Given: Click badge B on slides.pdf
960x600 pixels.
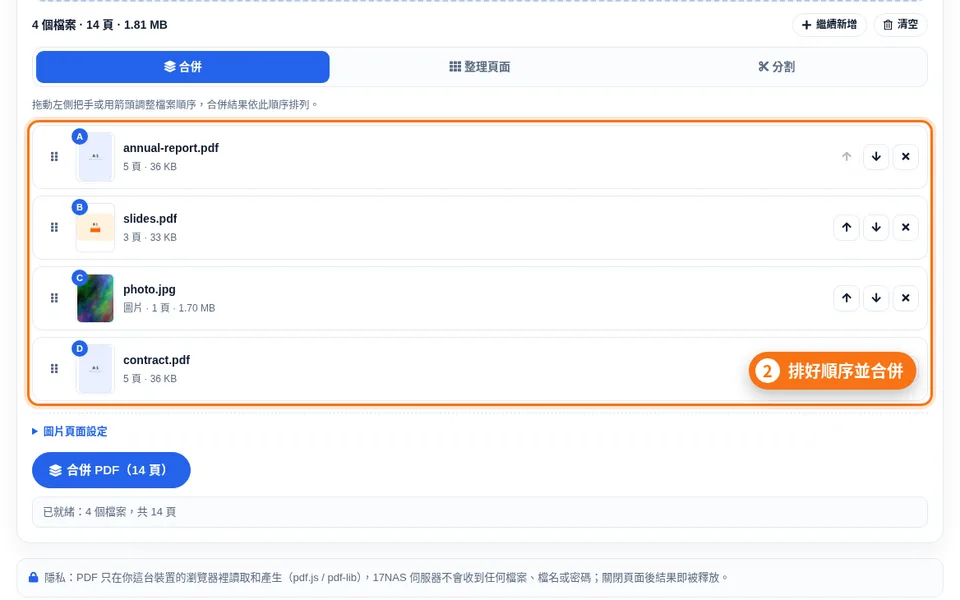Looking at the screenshot, I should pyautogui.click(x=80, y=207).
